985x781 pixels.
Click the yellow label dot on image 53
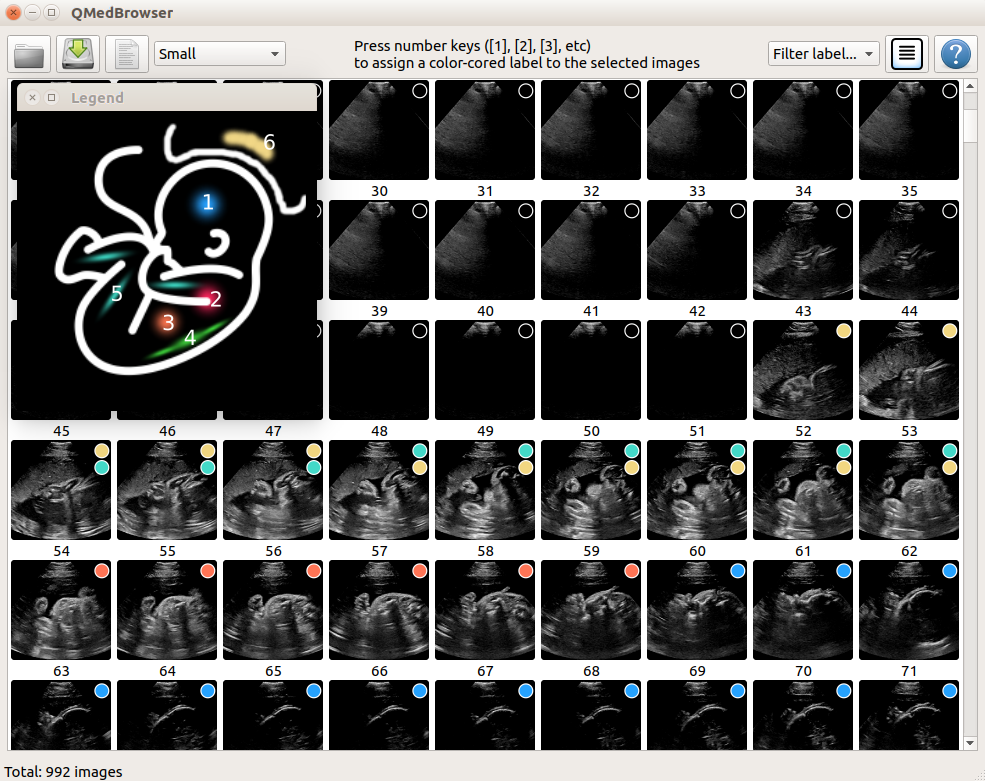coord(950,330)
